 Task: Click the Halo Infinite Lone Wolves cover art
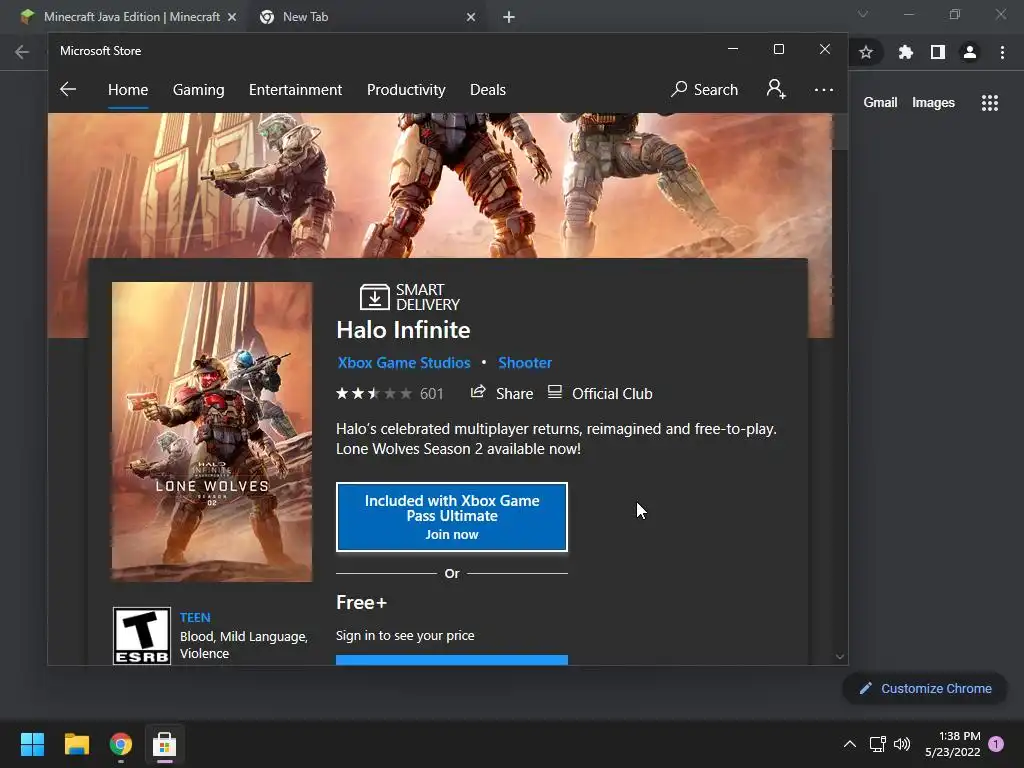(x=212, y=432)
